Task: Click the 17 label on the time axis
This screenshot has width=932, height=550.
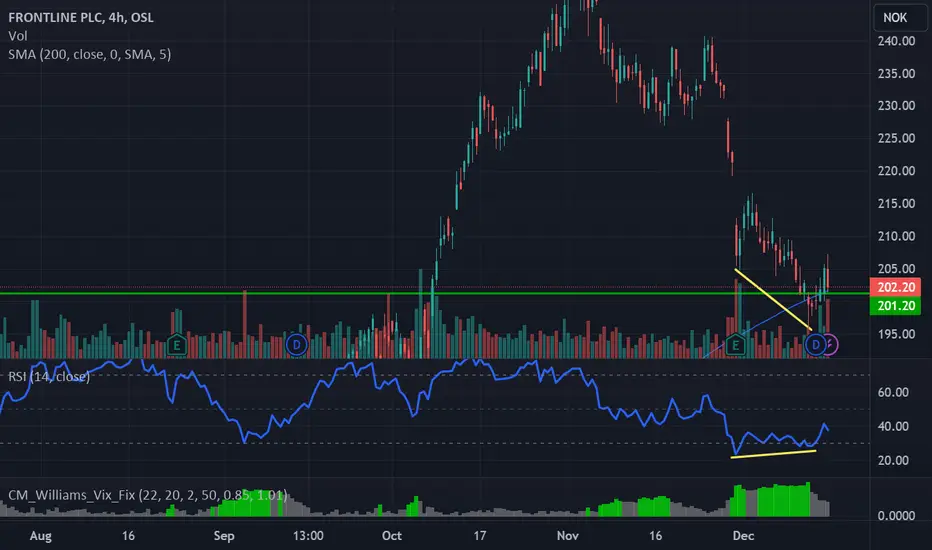Action: pyautogui.click(x=480, y=536)
